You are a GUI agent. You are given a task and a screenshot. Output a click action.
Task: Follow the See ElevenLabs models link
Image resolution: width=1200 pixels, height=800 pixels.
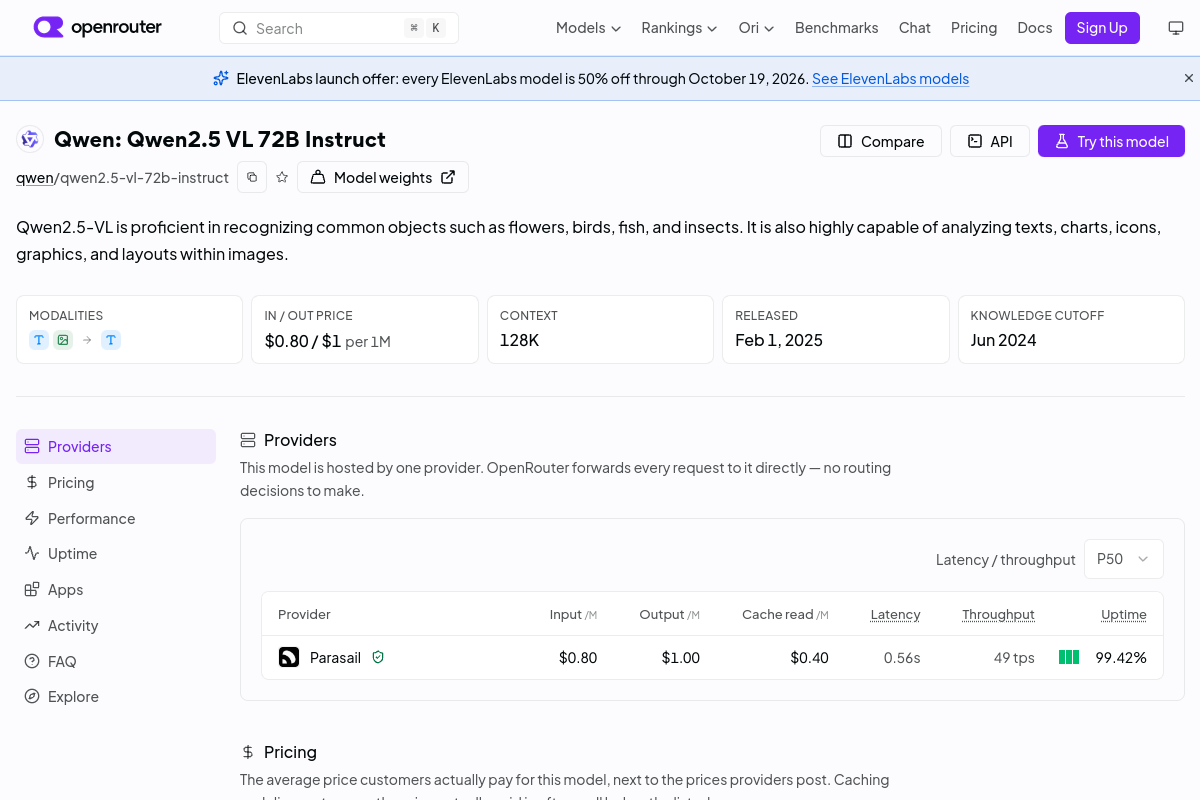(890, 79)
